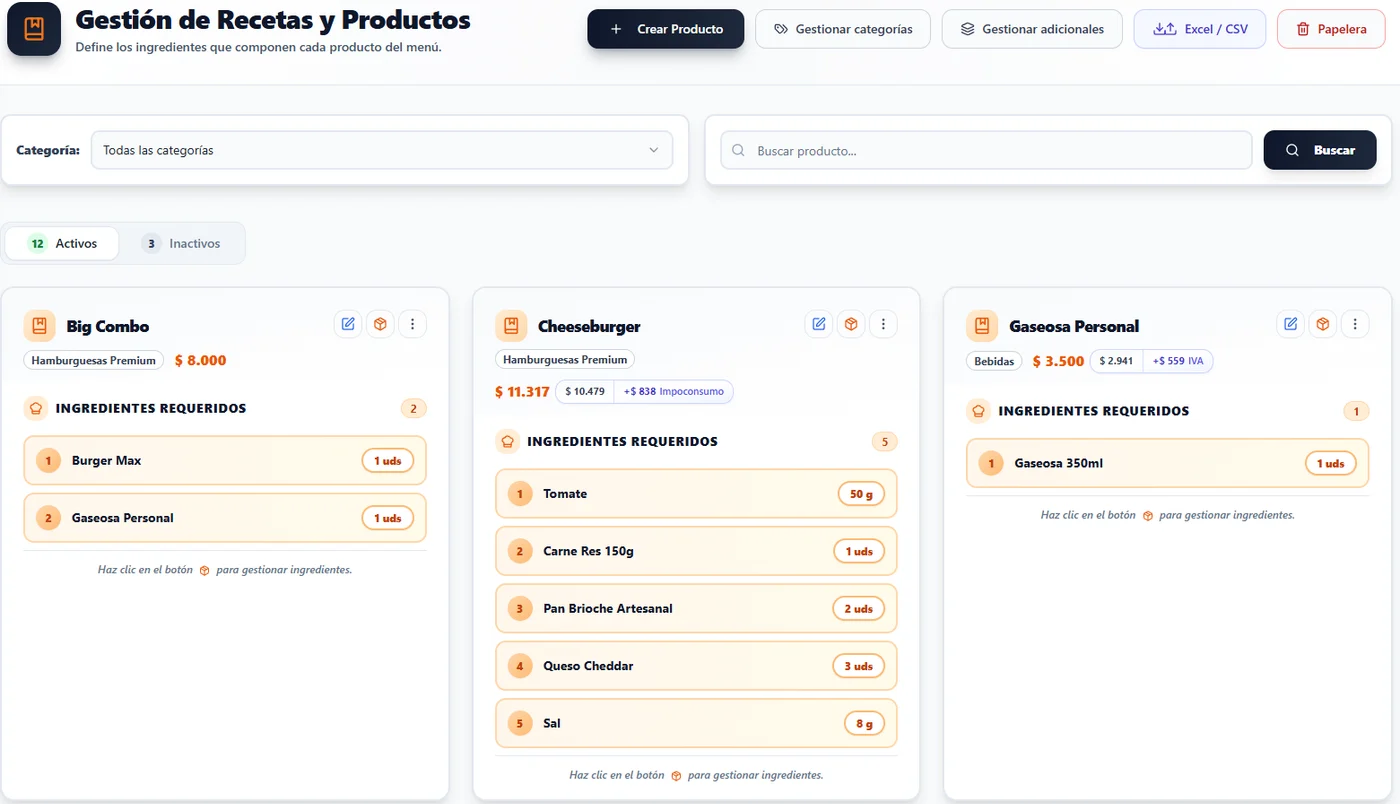Select the Carne Res 150g ingredient row
1400x804 pixels.
[x=696, y=551]
